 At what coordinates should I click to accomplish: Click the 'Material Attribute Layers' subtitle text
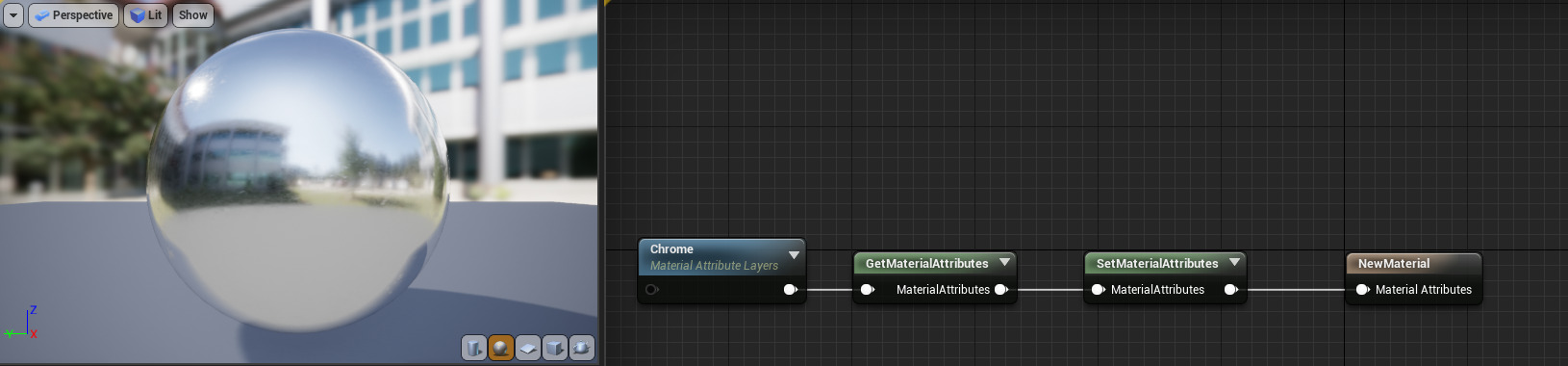pyautogui.click(x=714, y=266)
